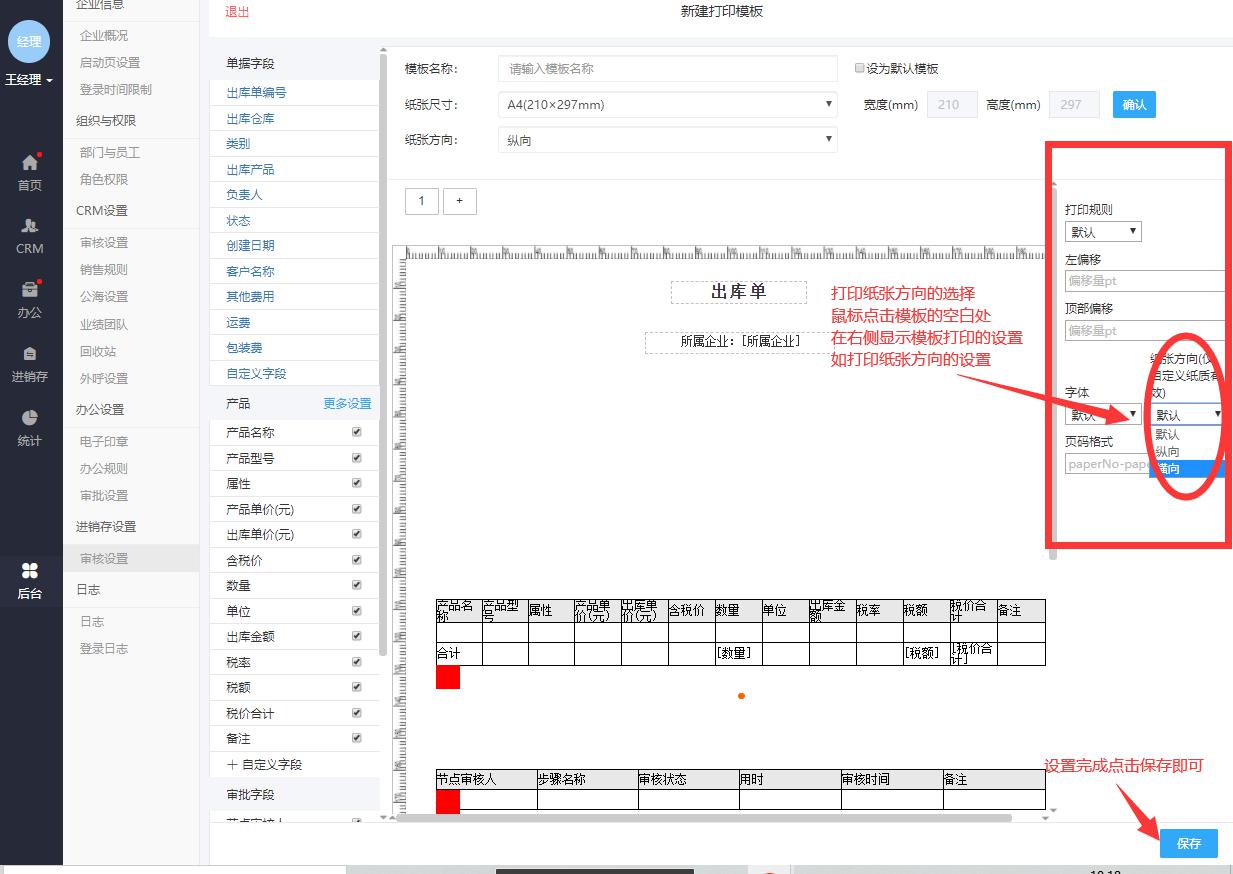Choose 纵向 in the open orientation list
Image resolution: width=1233 pixels, height=874 pixels.
pos(1186,451)
